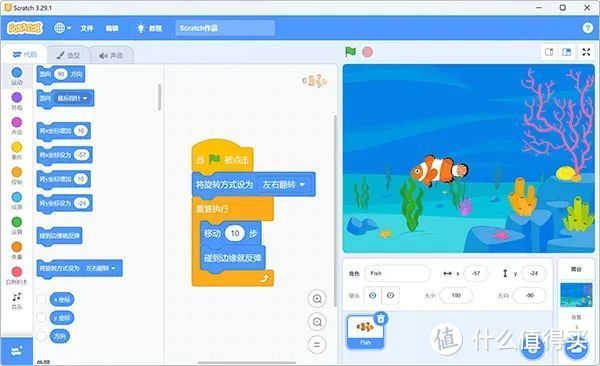Switch to the 代码 (Code) tab
This screenshot has width=600, height=366.
point(25,55)
